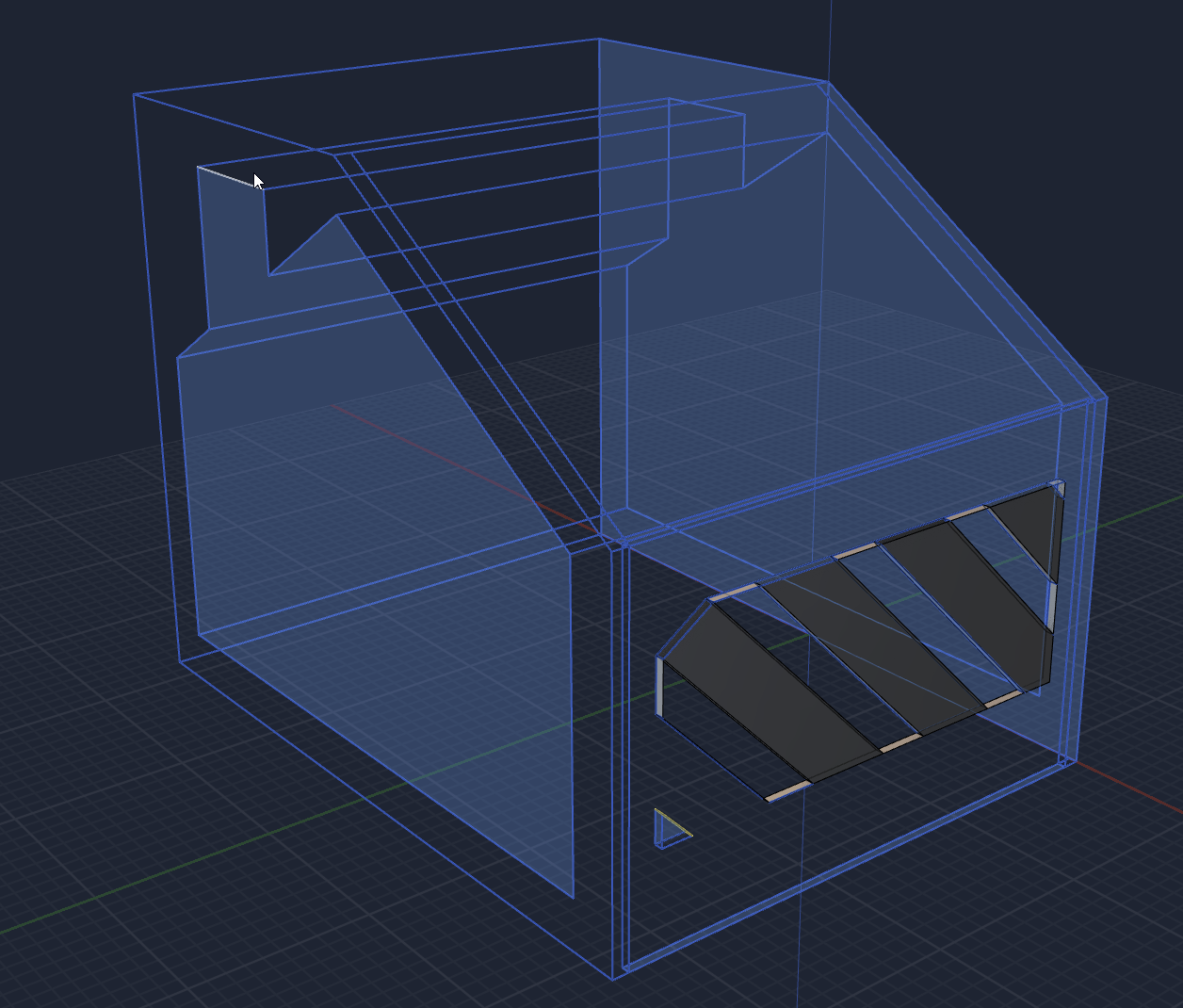
Task: Pick the middle tan segment on window's bottom edge
Action: 899,743
